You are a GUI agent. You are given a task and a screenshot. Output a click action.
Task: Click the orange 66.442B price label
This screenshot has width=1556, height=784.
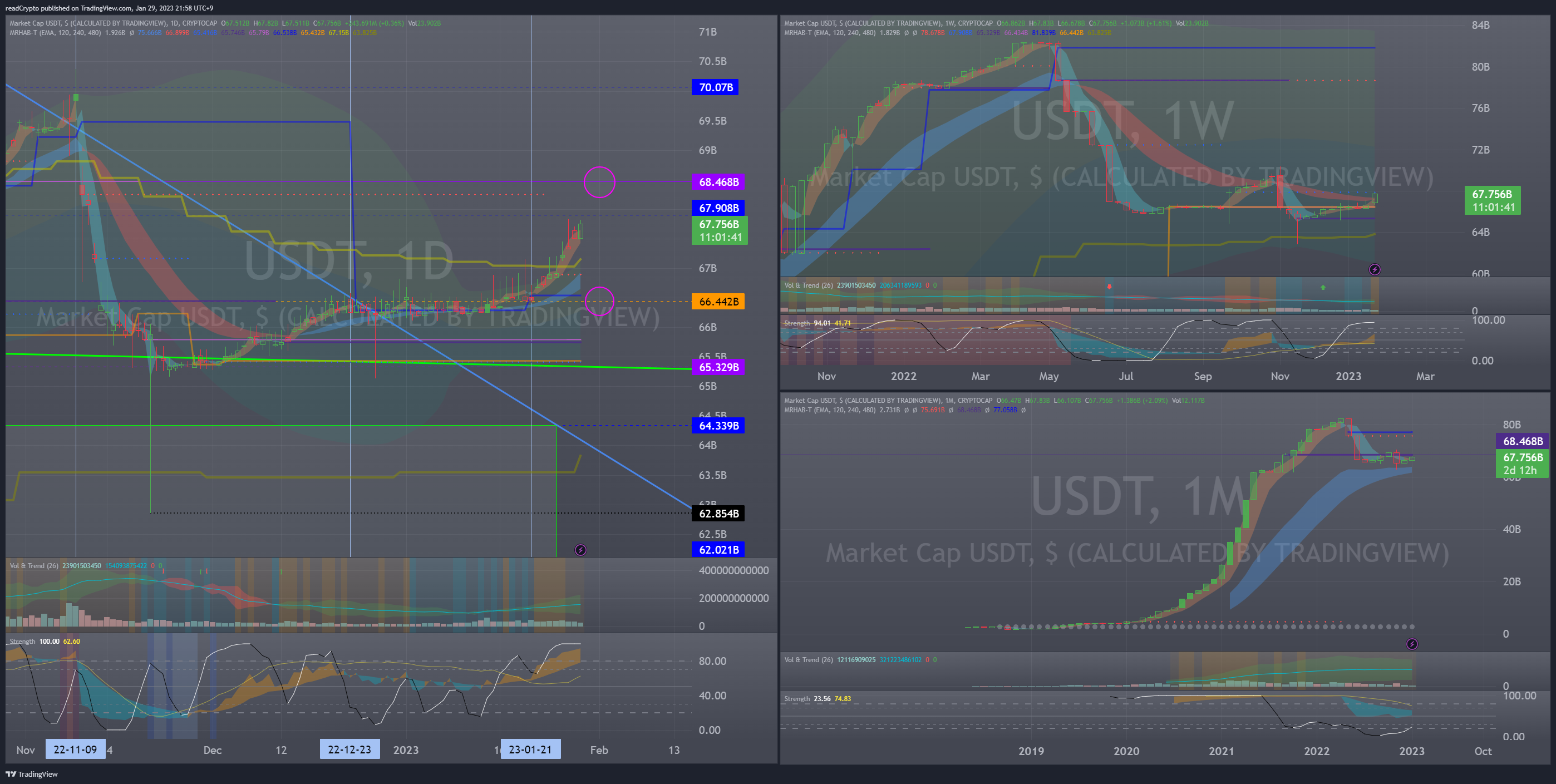(x=718, y=302)
